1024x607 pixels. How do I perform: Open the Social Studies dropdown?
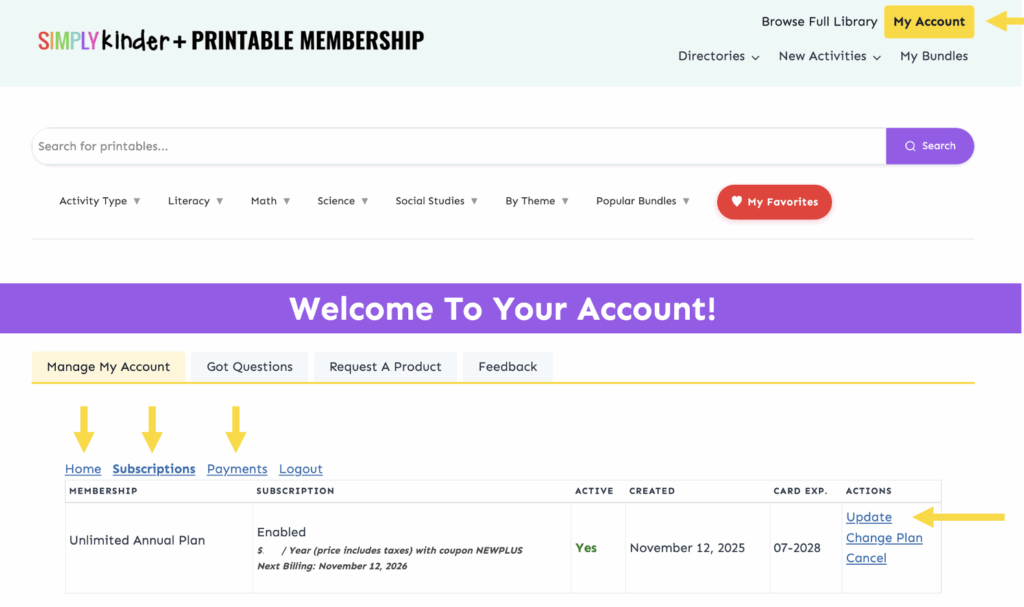pos(436,201)
